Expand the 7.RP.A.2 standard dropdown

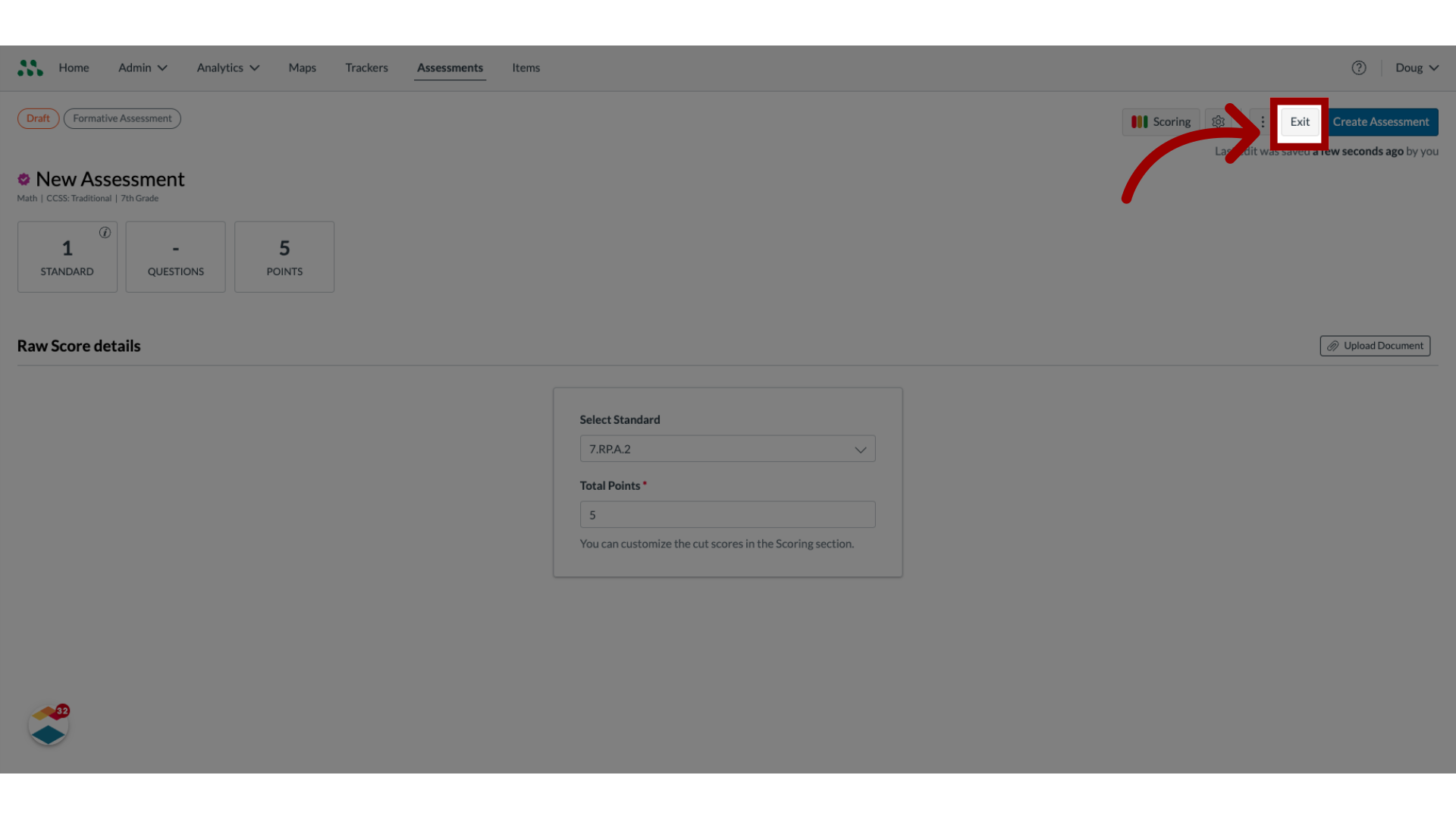tap(727, 448)
